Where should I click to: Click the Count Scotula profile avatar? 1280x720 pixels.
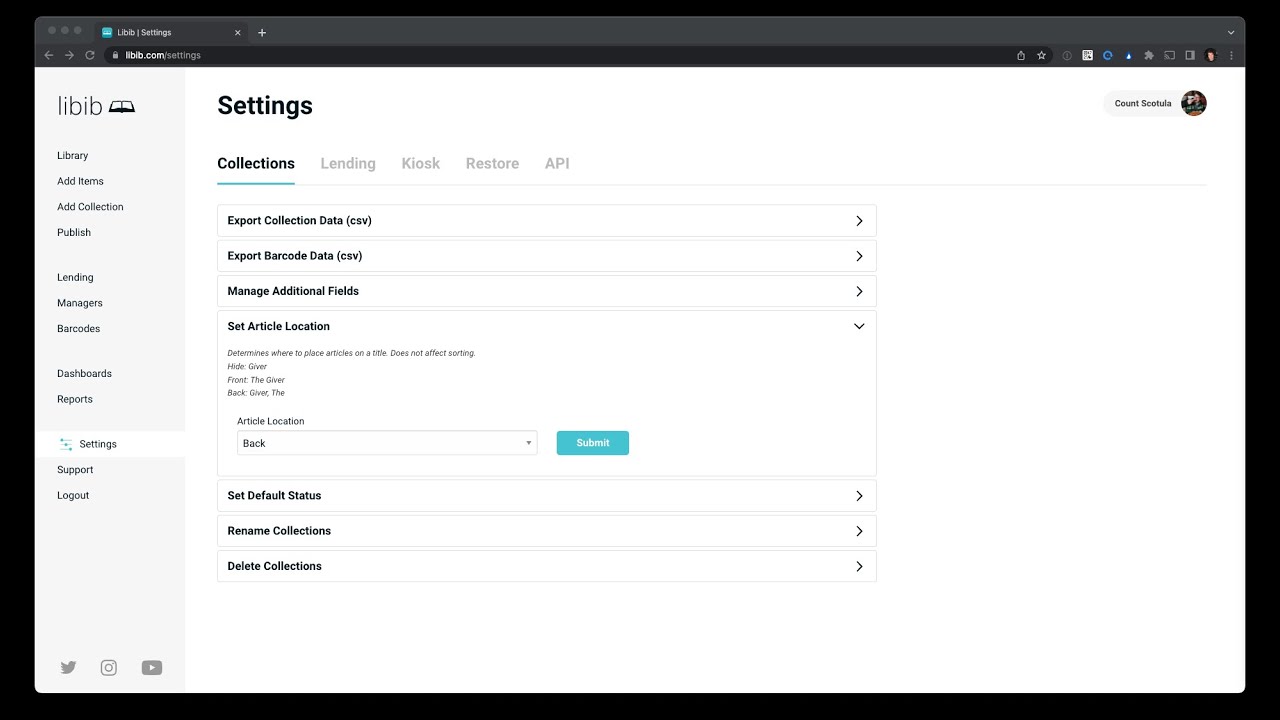point(1194,103)
